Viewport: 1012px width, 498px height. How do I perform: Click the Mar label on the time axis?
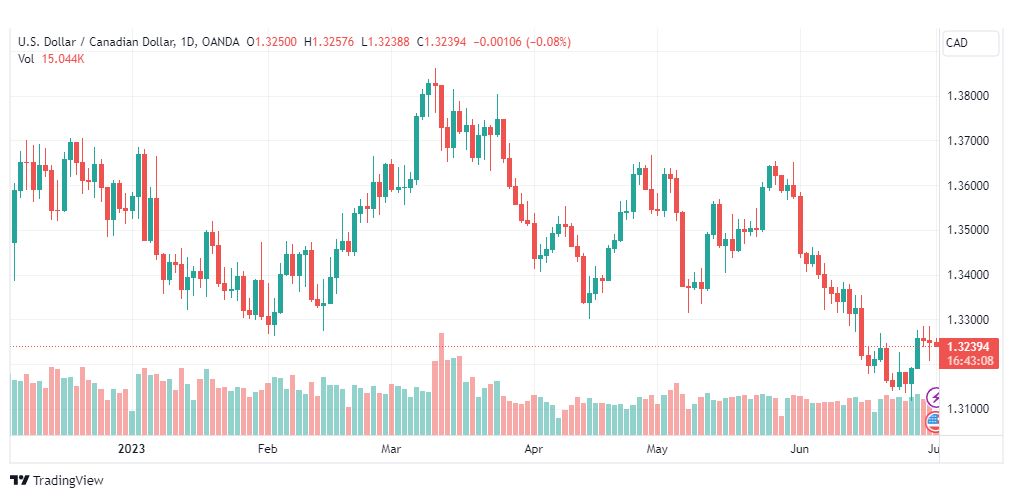coord(391,448)
